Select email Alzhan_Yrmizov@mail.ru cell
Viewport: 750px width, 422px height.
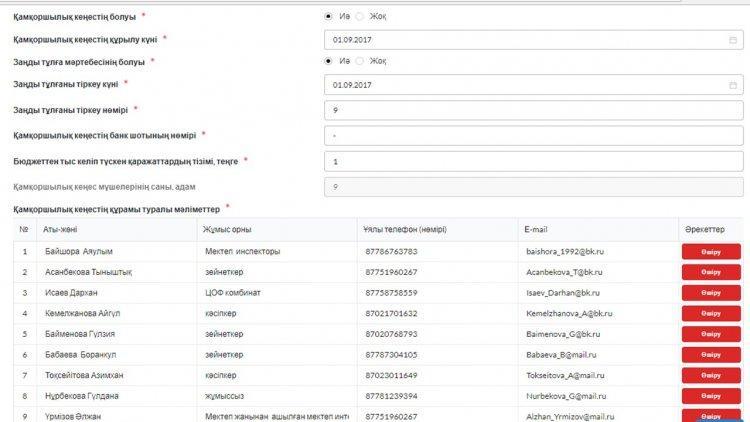598,415
